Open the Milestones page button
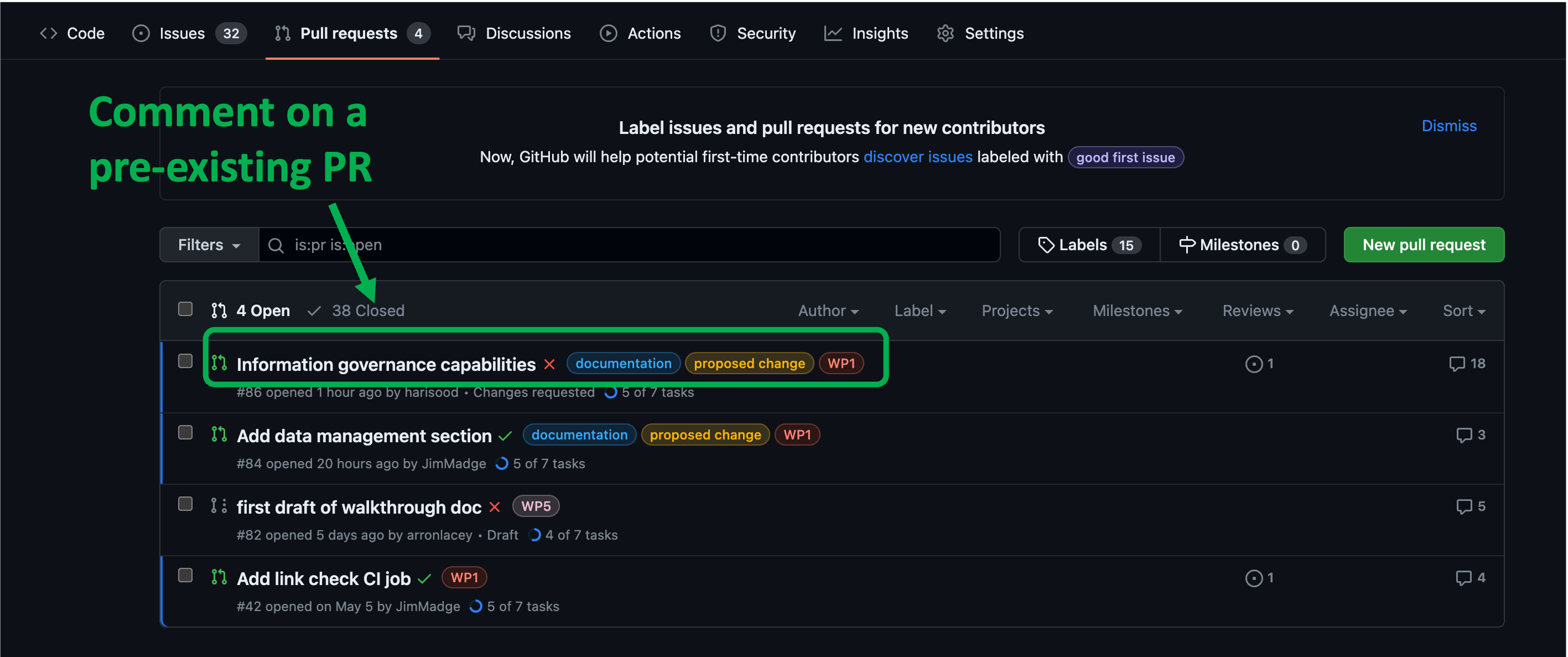Viewport: 1568px width, 657px height. pos(1243,245)
